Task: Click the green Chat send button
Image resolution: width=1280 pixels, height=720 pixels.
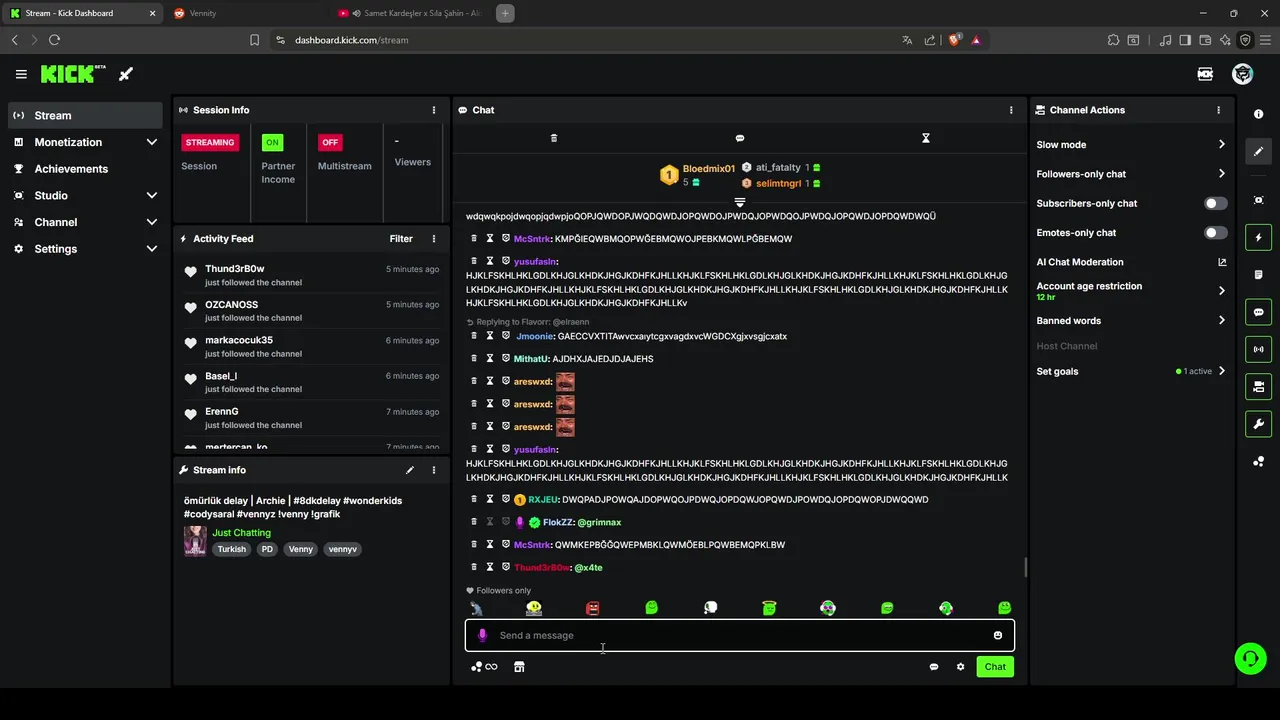Action: click(995, 667)
